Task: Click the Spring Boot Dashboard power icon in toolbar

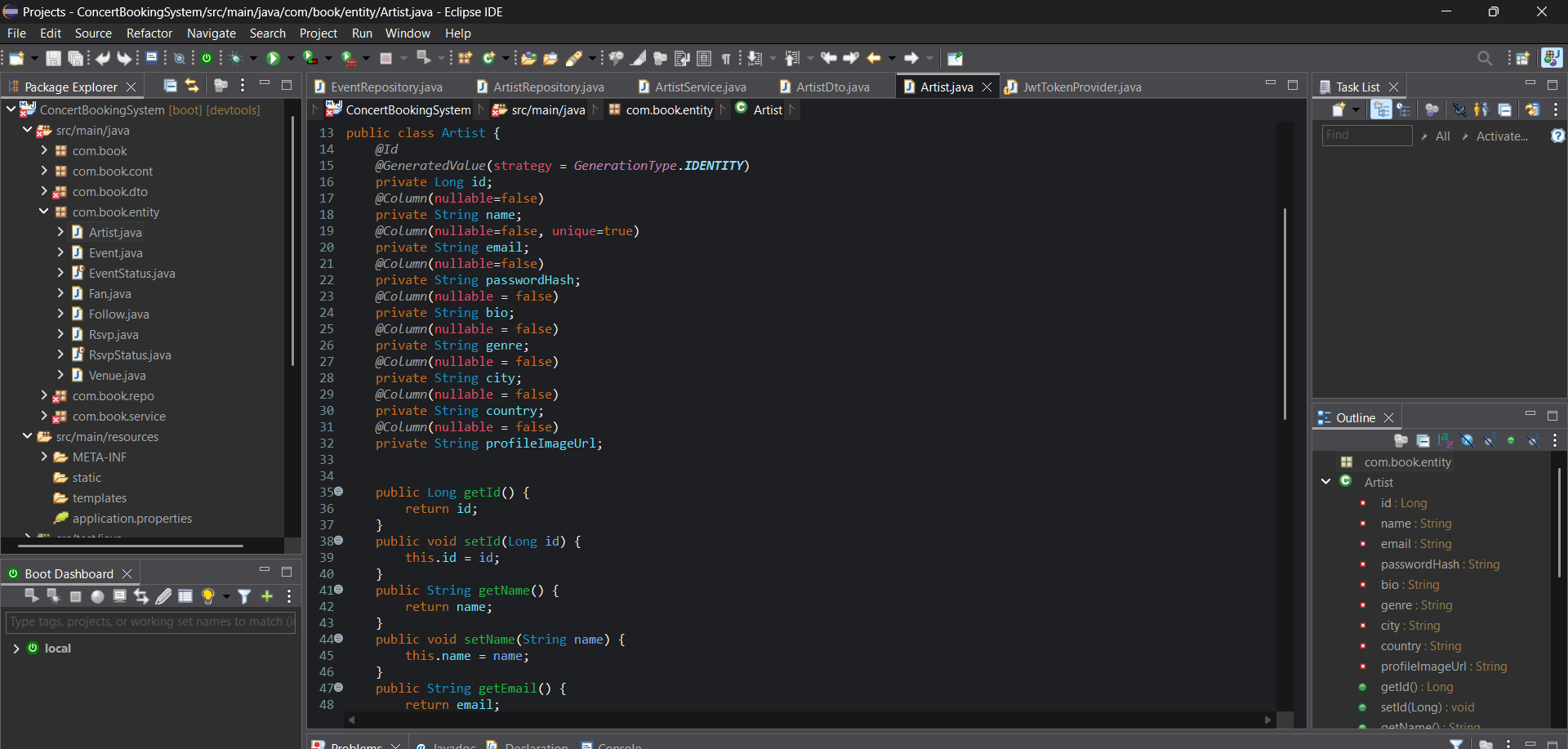Action: click(x=207, y=59)
